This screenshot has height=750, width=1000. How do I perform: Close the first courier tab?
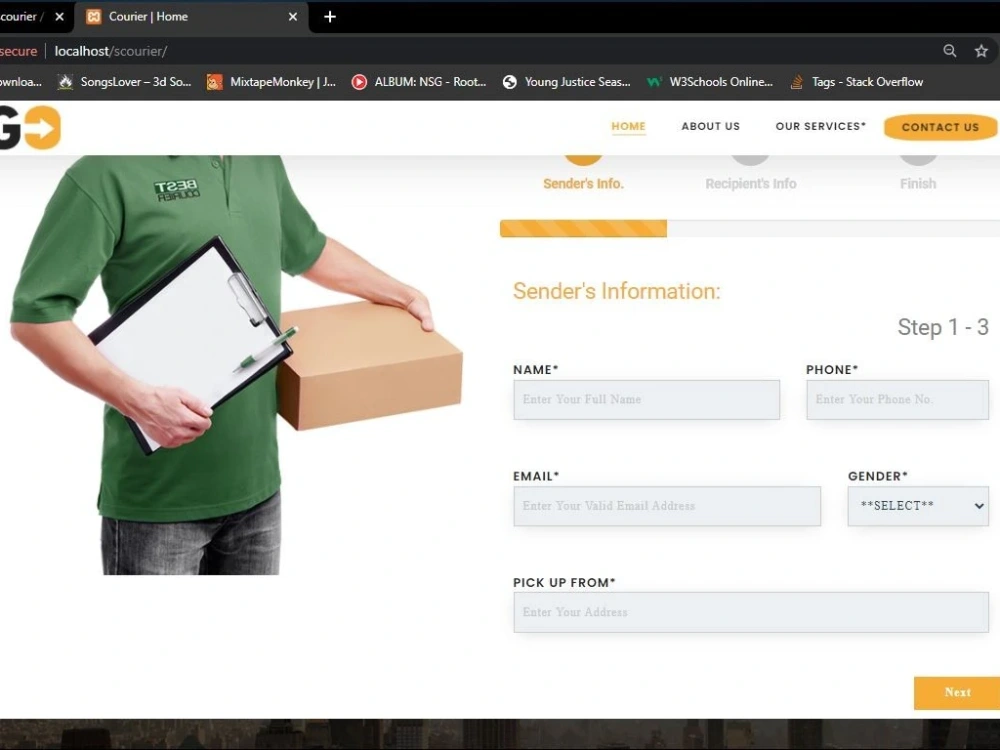59,17
